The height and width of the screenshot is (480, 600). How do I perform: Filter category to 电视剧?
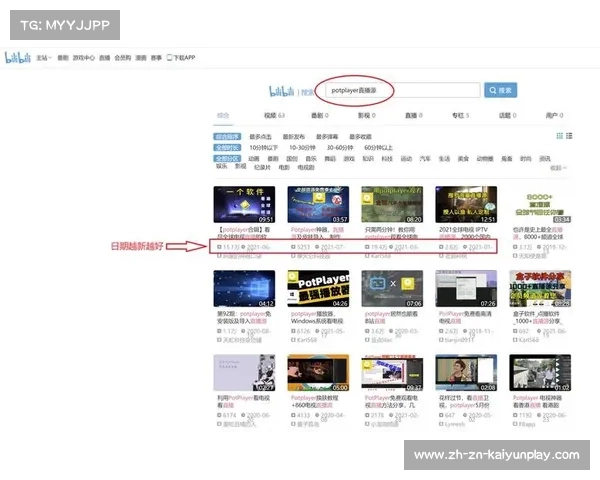point(306,167)
